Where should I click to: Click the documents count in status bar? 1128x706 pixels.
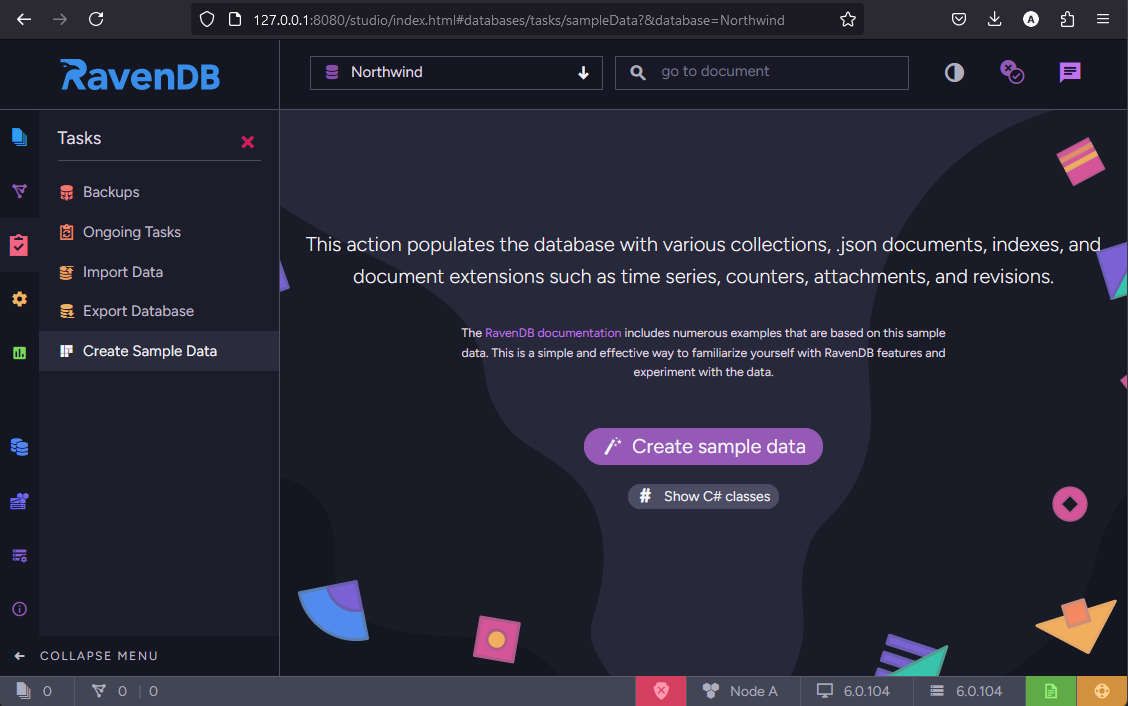pyautogui.click(x=35, y=691)
